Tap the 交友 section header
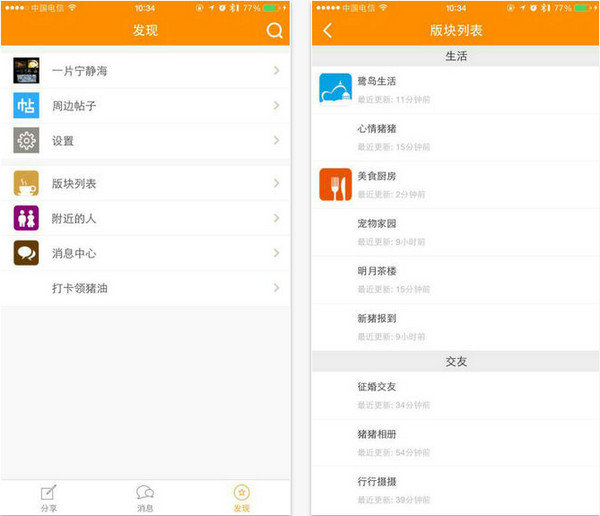 click(455, 361)
